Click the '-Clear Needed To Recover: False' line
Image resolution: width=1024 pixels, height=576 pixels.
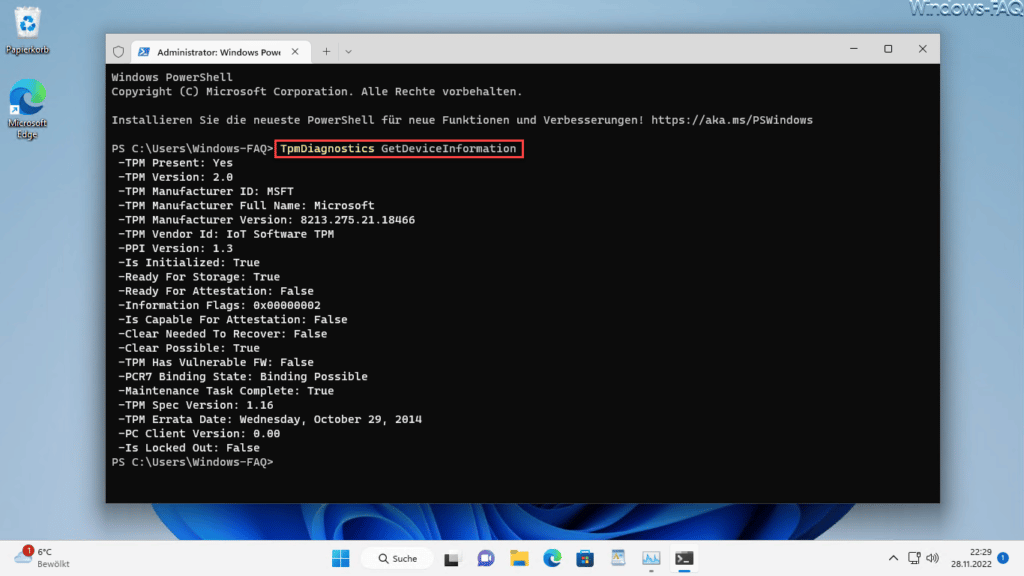pos(223,334)
